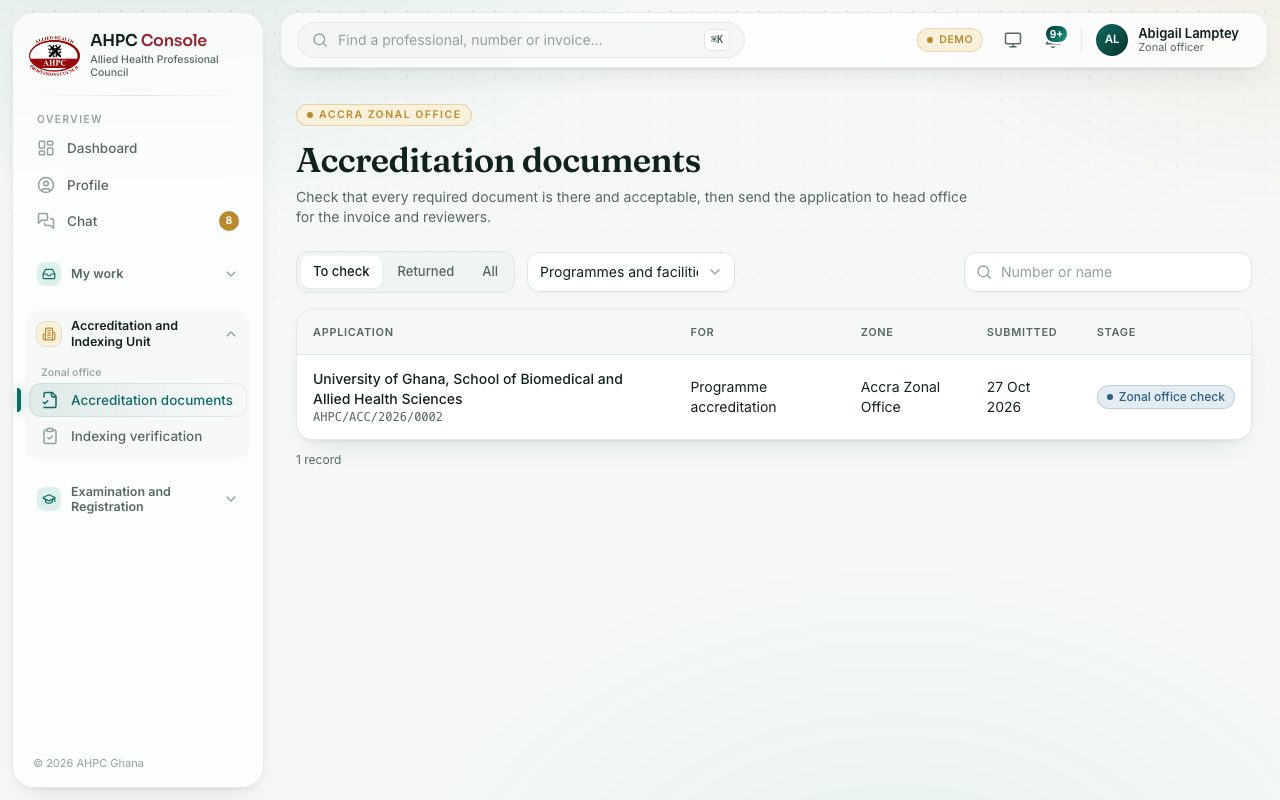Screen dimensions: 1280x800
Task: Click the AL user avatar
Action: click(1112, 40)
